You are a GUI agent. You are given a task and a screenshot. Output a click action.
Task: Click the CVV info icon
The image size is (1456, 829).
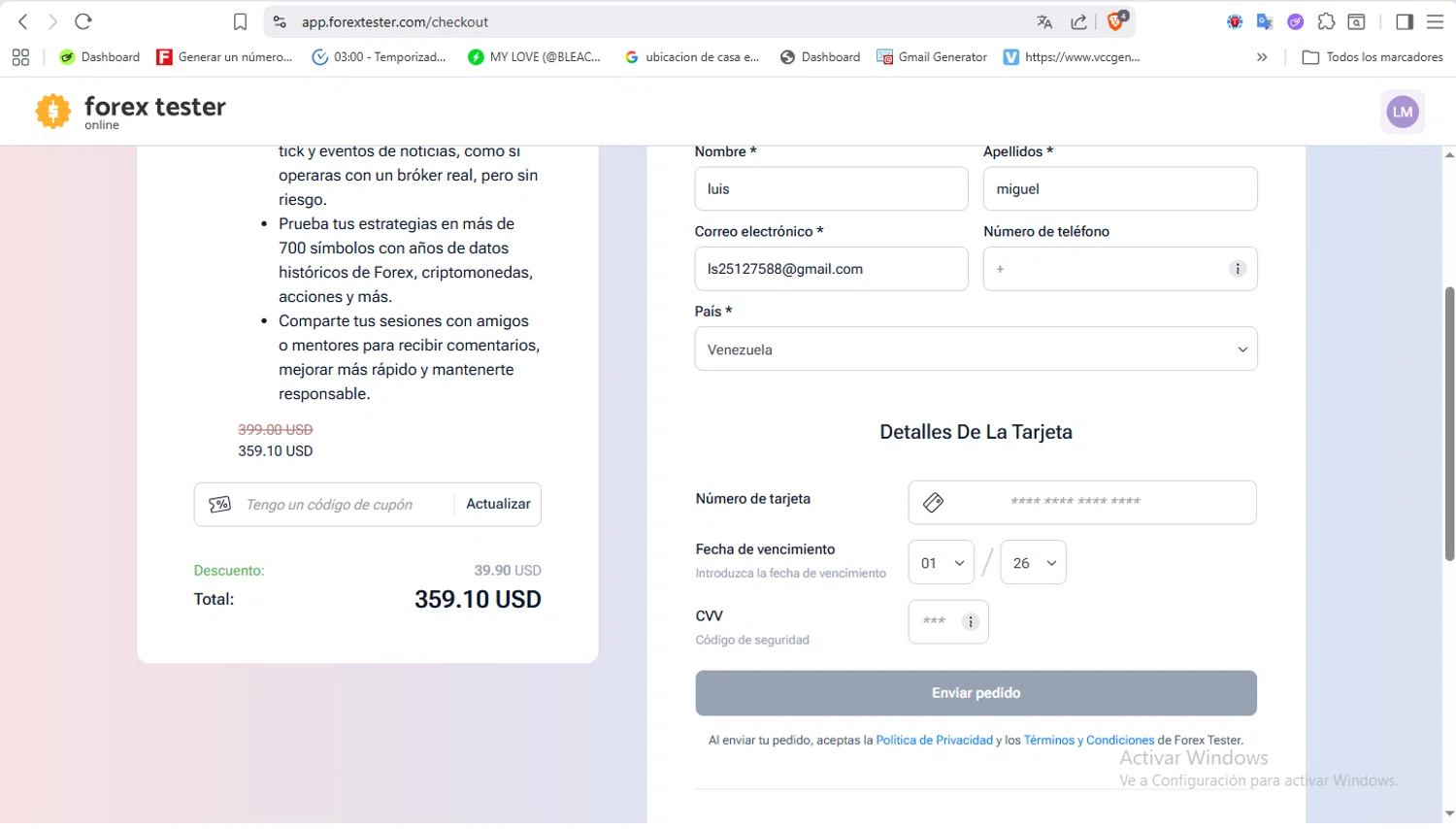click(x=970, y=622)
